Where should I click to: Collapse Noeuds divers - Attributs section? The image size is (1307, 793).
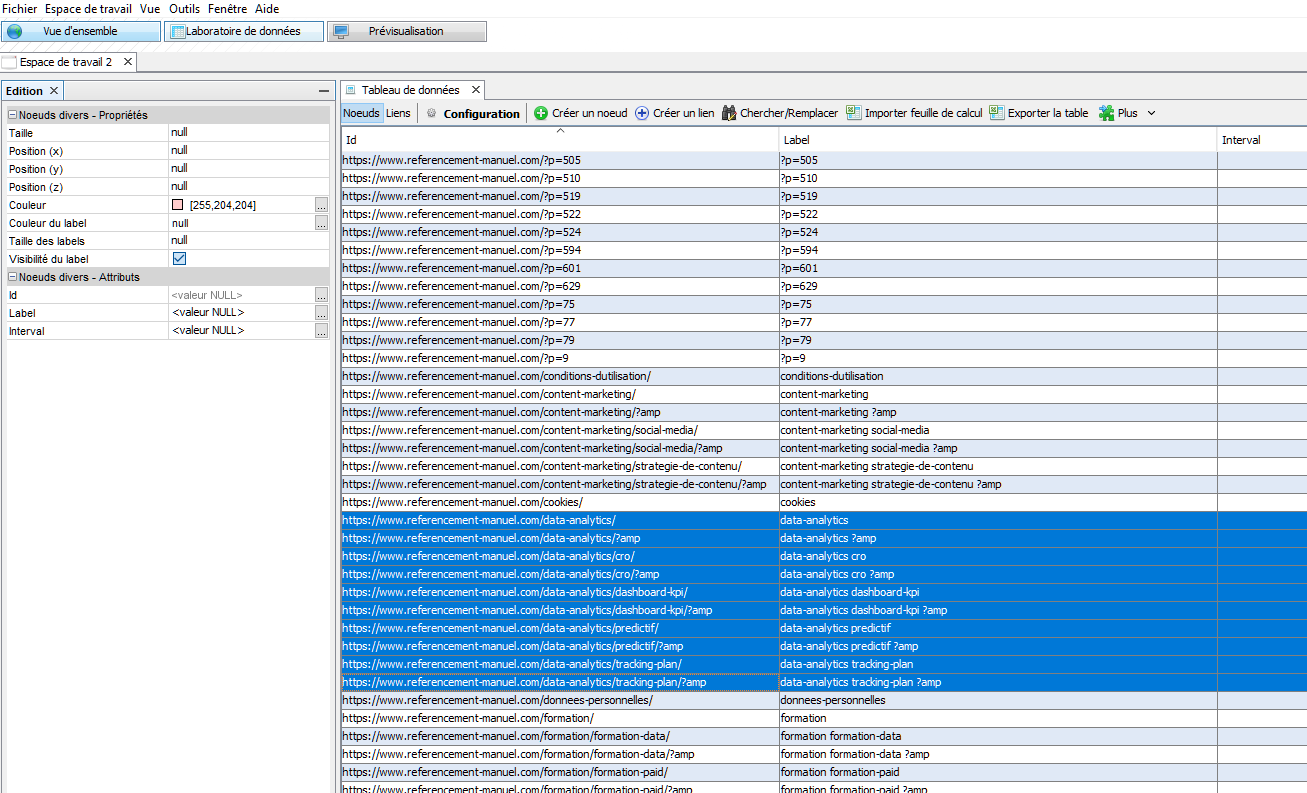coord(13,277)
